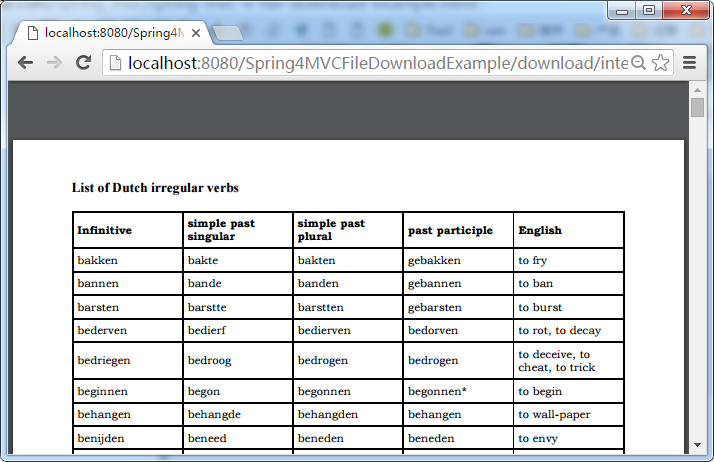Click the cell 'barstte'
The image size is (714, 462).
coord(238,307)
